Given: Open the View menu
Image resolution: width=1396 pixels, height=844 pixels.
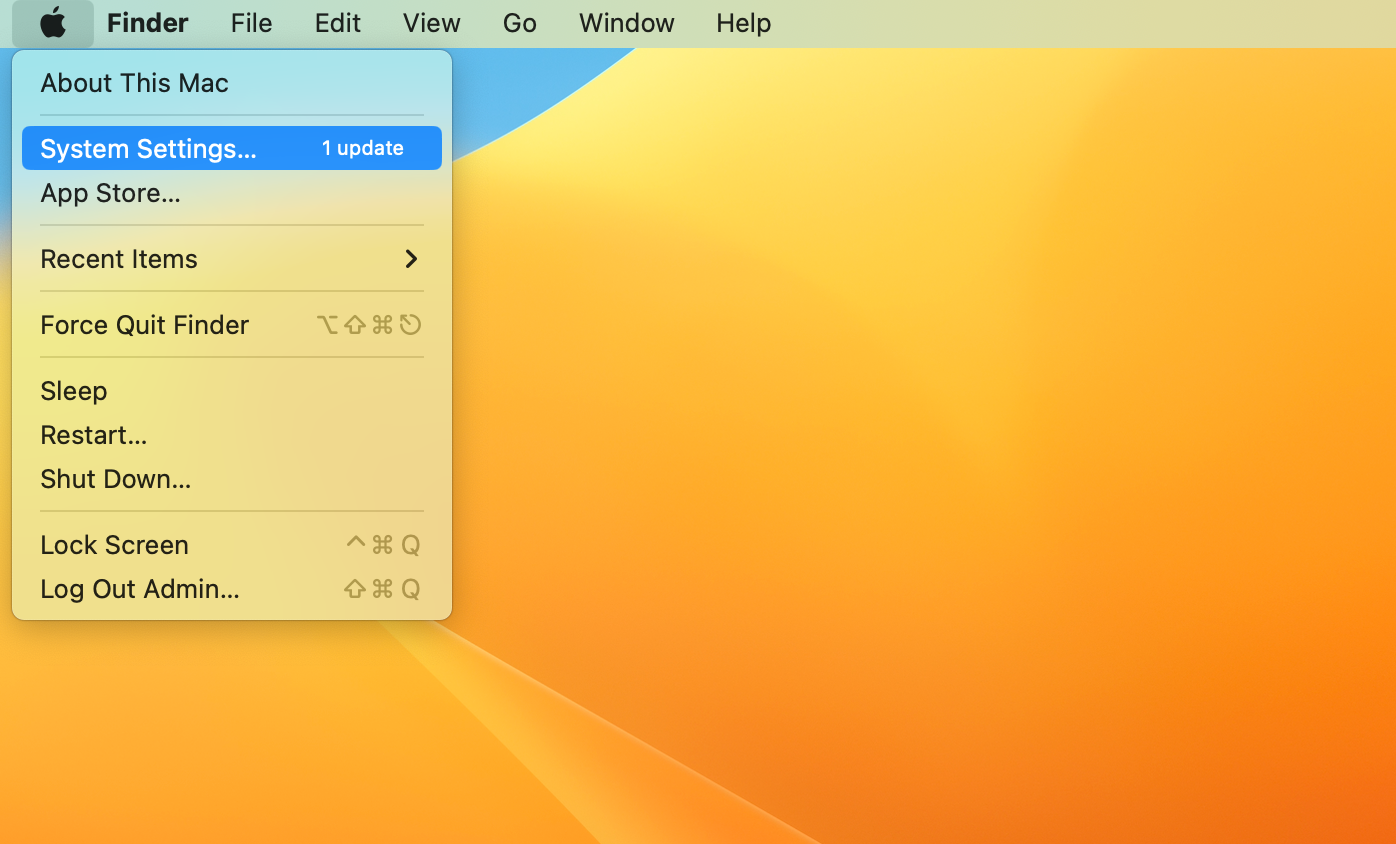Looking at the screenshot, I should tap(432, 23).
